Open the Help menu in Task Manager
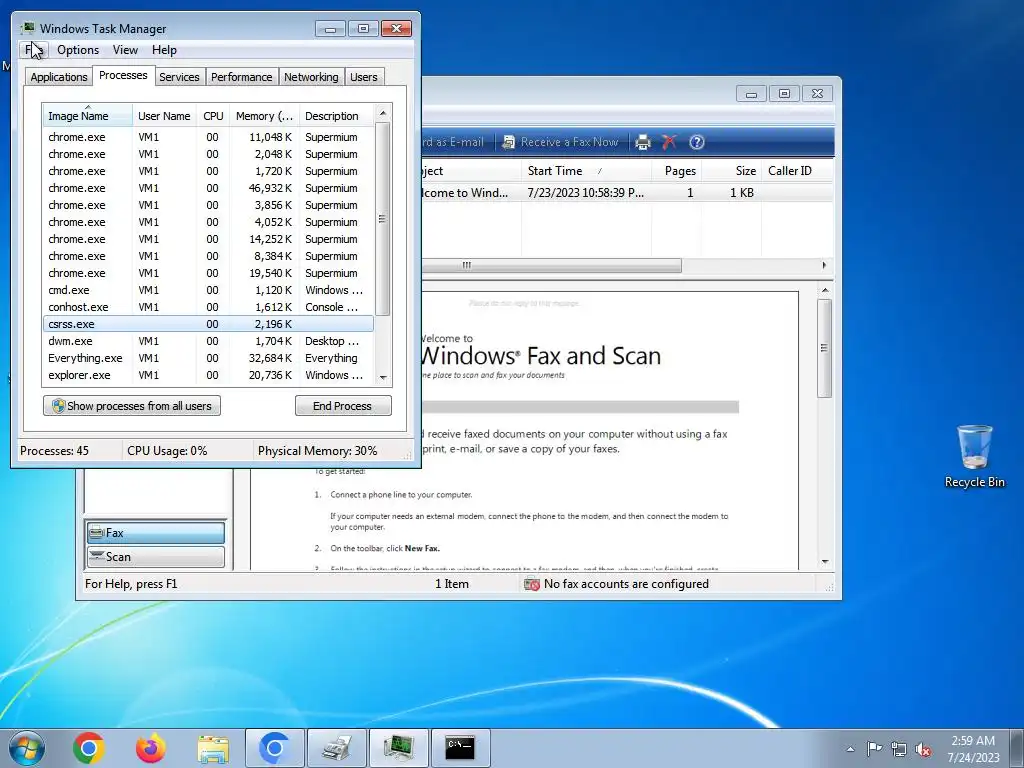 click(x=164, y=50)
